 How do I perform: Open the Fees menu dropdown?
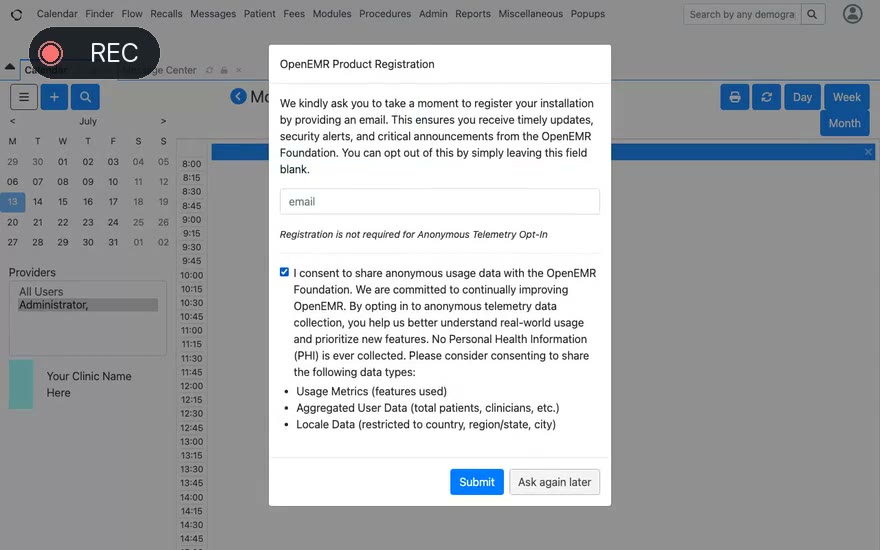click(294, 14)
